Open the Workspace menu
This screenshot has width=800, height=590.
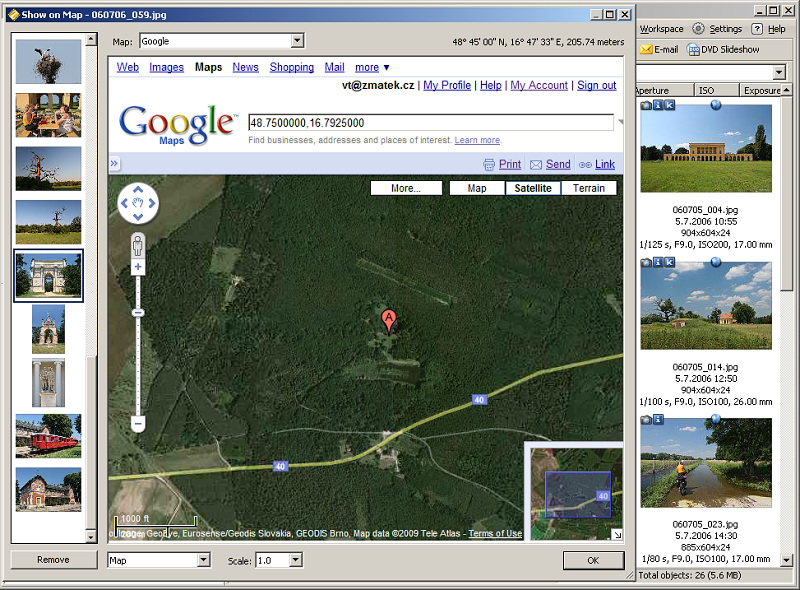click(x=661, y=29)
